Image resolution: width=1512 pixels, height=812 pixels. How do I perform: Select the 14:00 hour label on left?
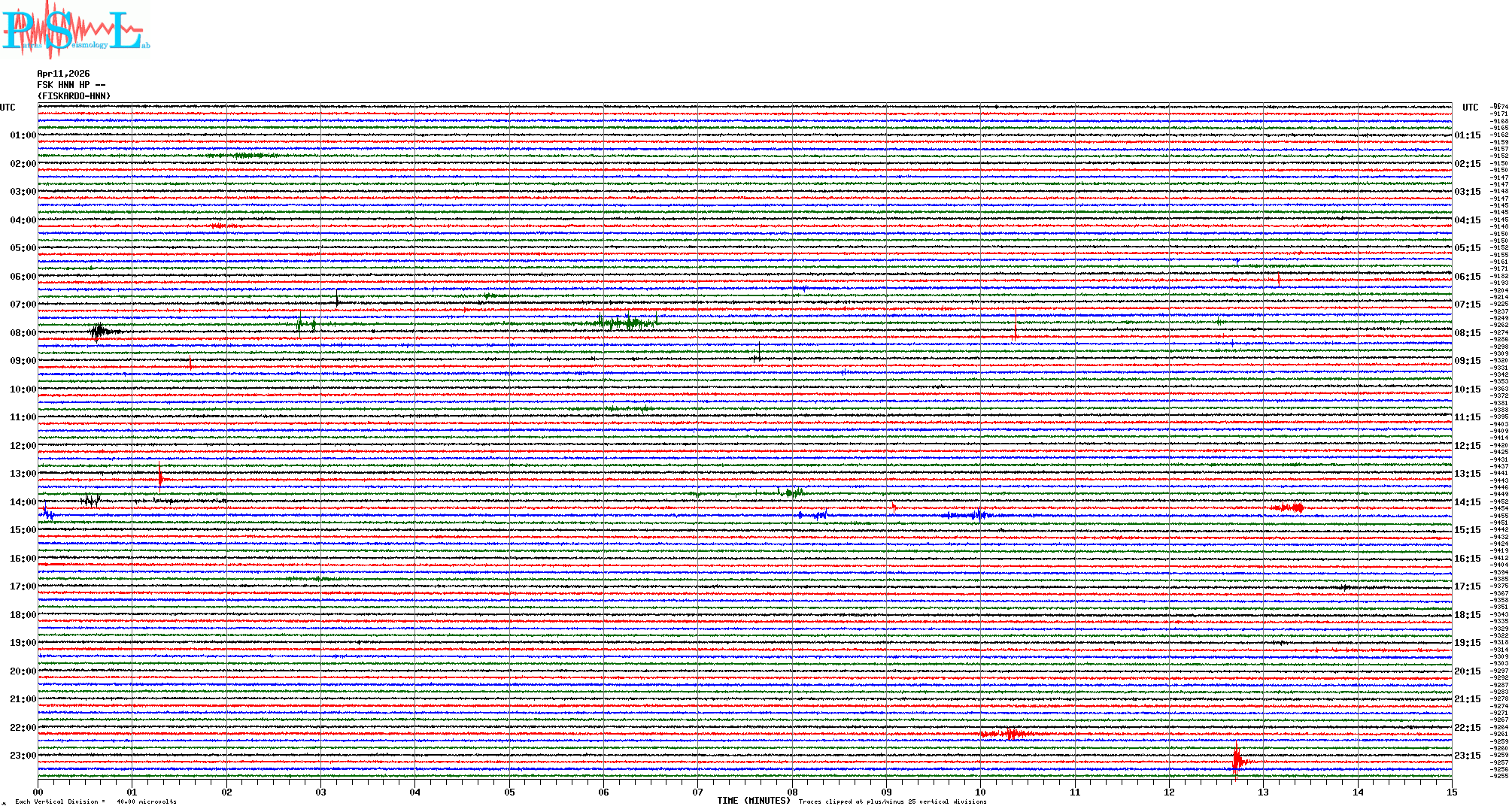click(x=23, y=502)
